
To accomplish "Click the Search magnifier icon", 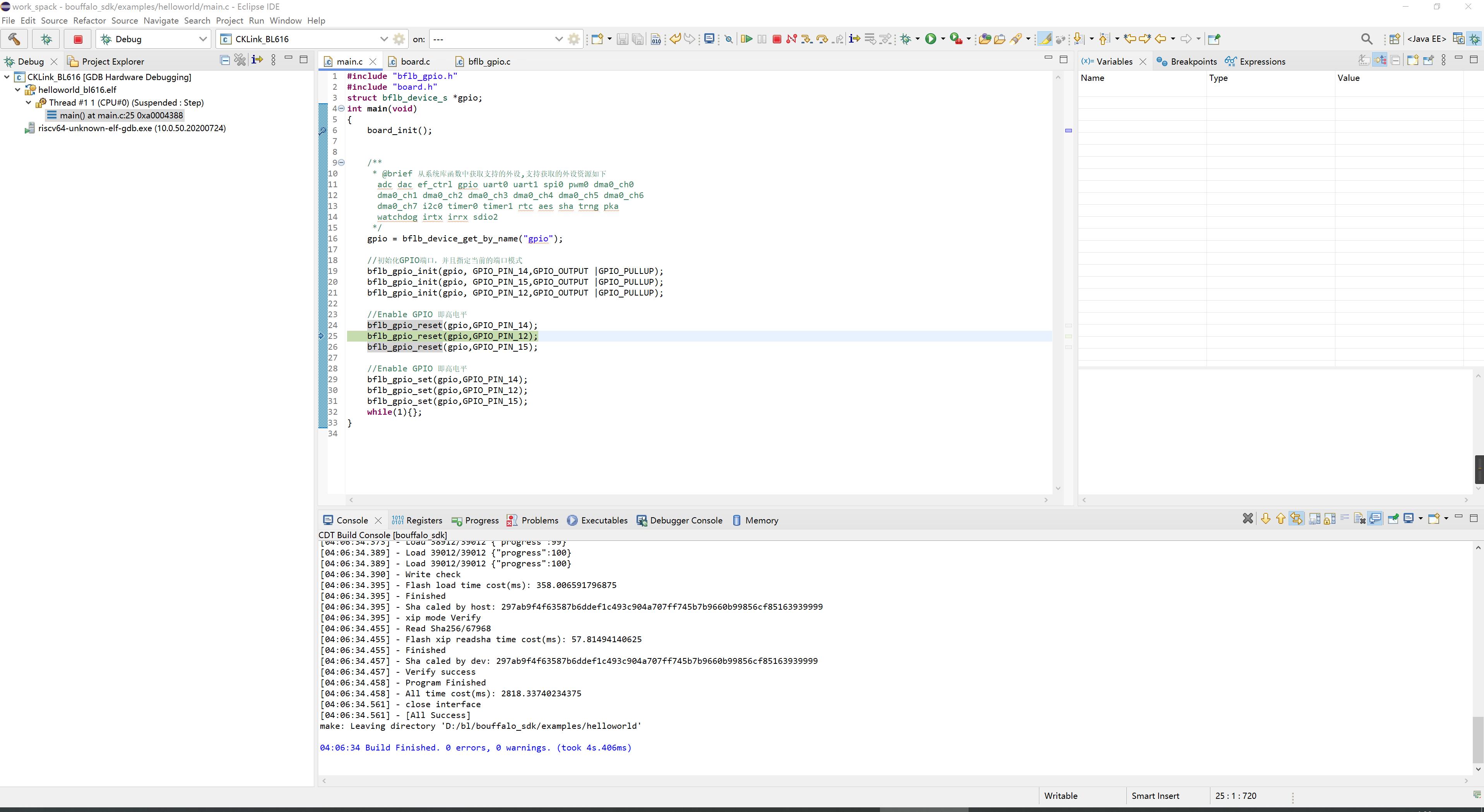I will point(1366,39).
